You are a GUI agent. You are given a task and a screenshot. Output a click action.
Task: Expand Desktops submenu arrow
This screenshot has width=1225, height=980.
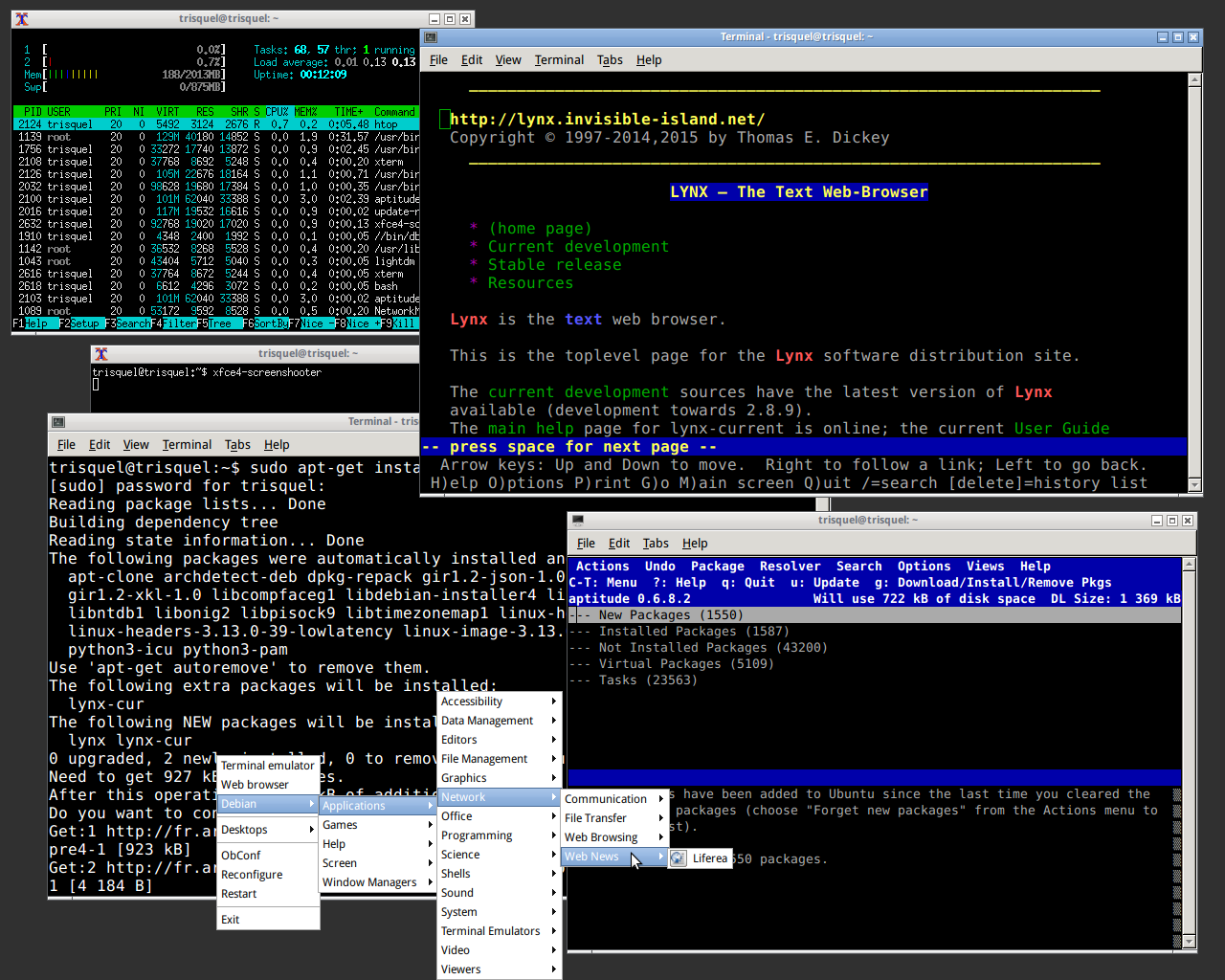pos(311,830)
